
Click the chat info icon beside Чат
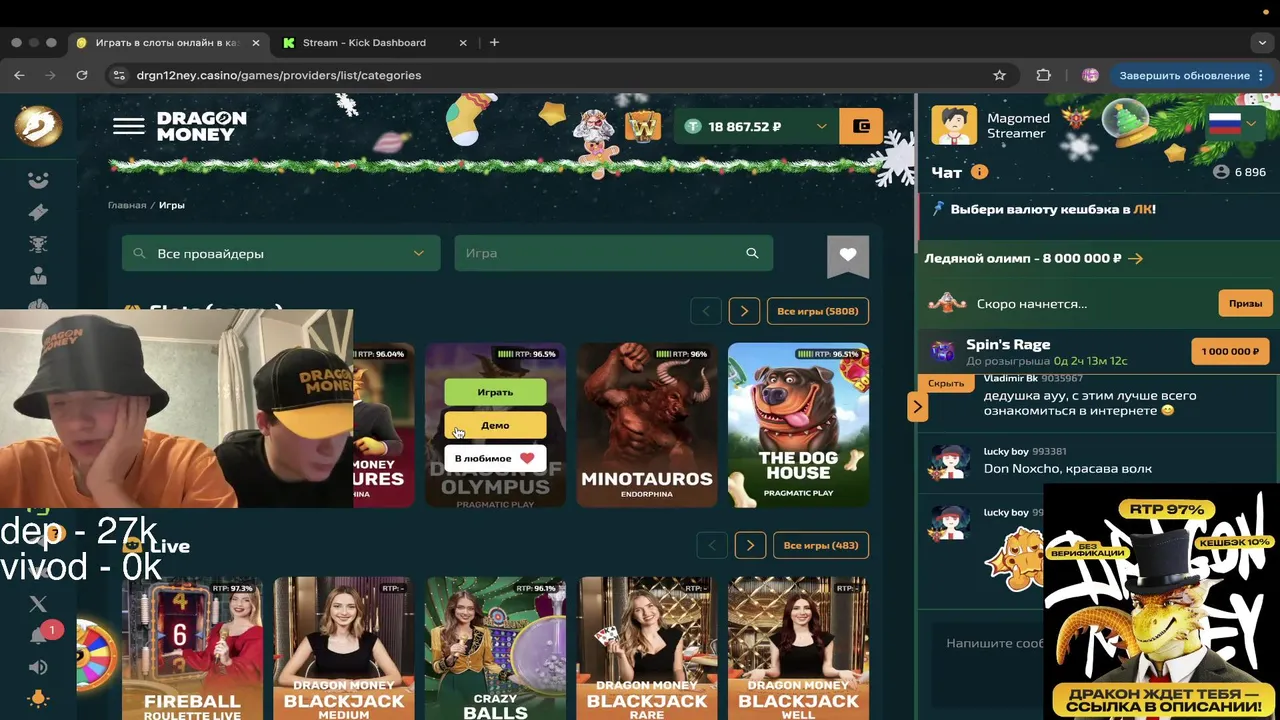979,172
